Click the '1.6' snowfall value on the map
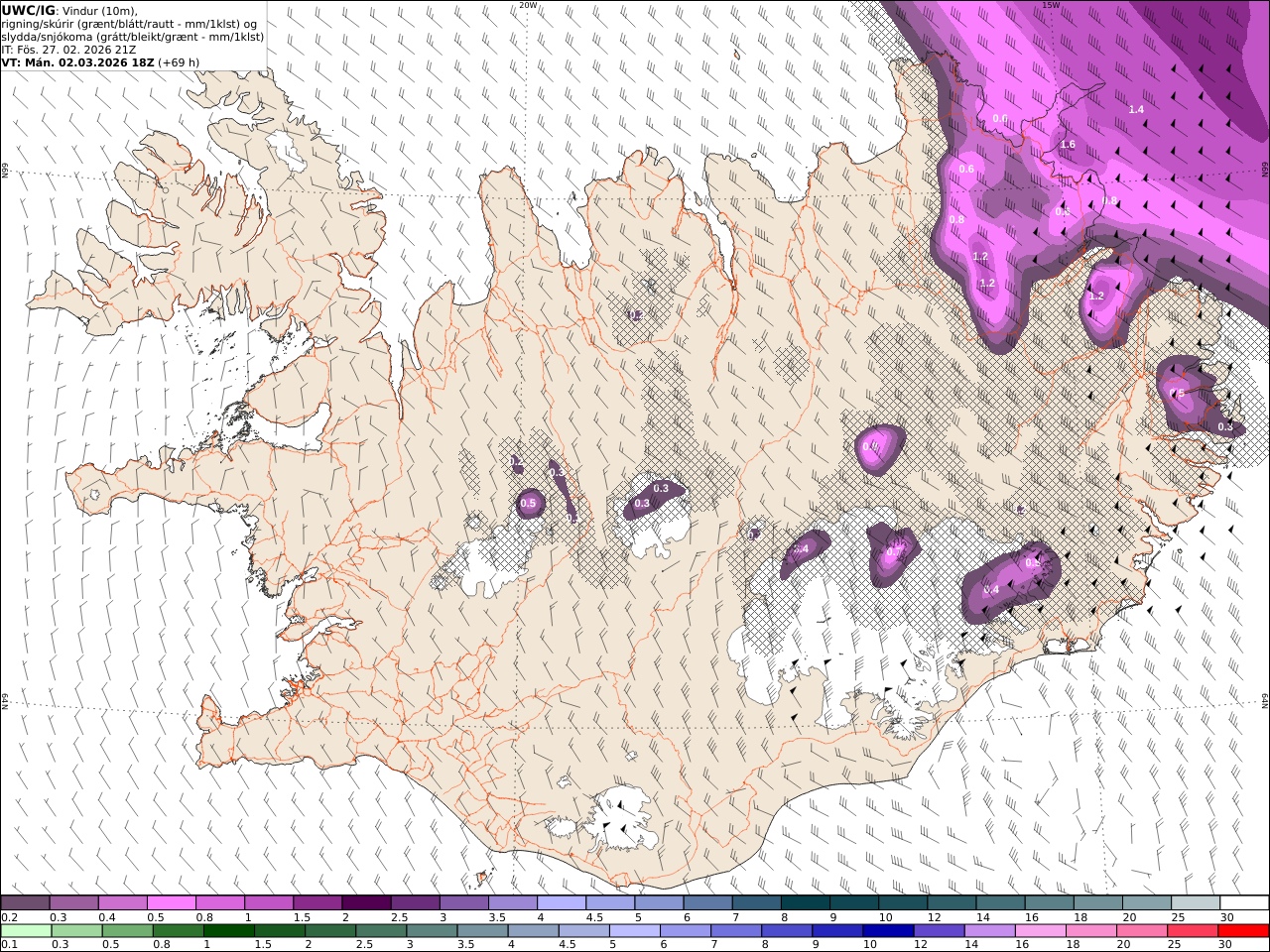The height and width of the screenshot is (952, 1270). point(1068,145)
